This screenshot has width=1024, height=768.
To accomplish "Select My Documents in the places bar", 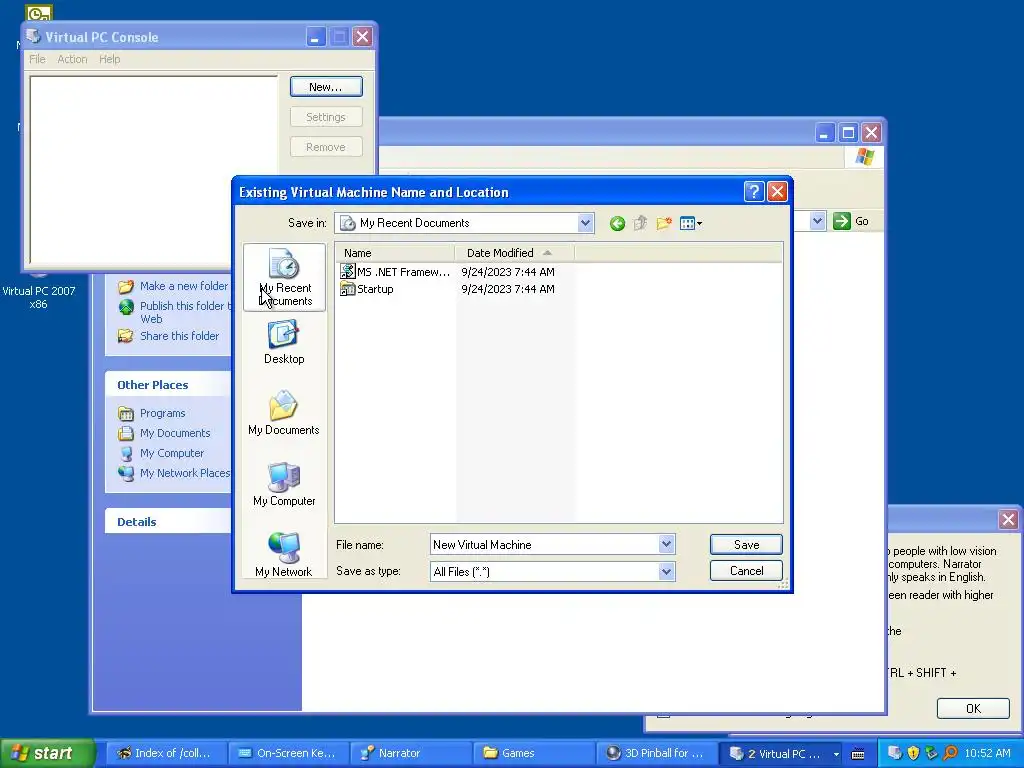I will (284, 413).
